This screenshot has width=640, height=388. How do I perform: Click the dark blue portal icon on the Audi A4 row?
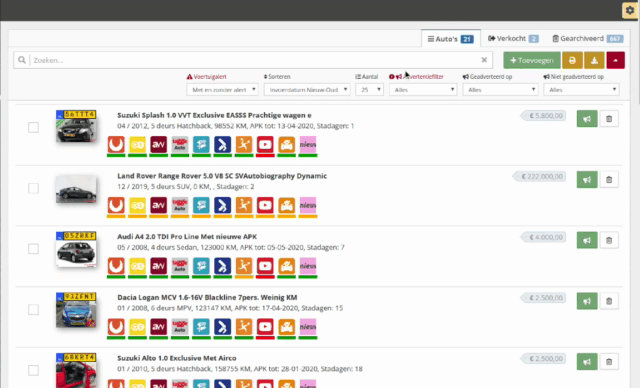point(222,266)
